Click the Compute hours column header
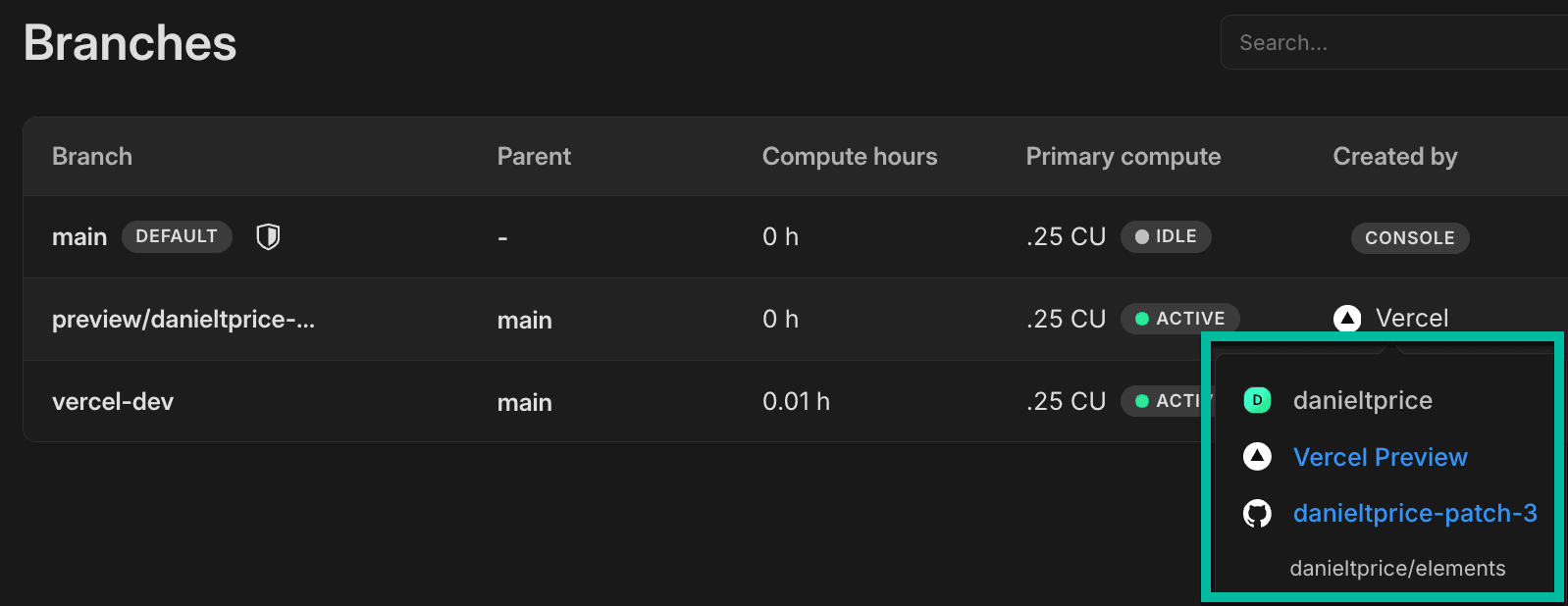The width and height of the screenshot is (1568, 606). (849, 157)
